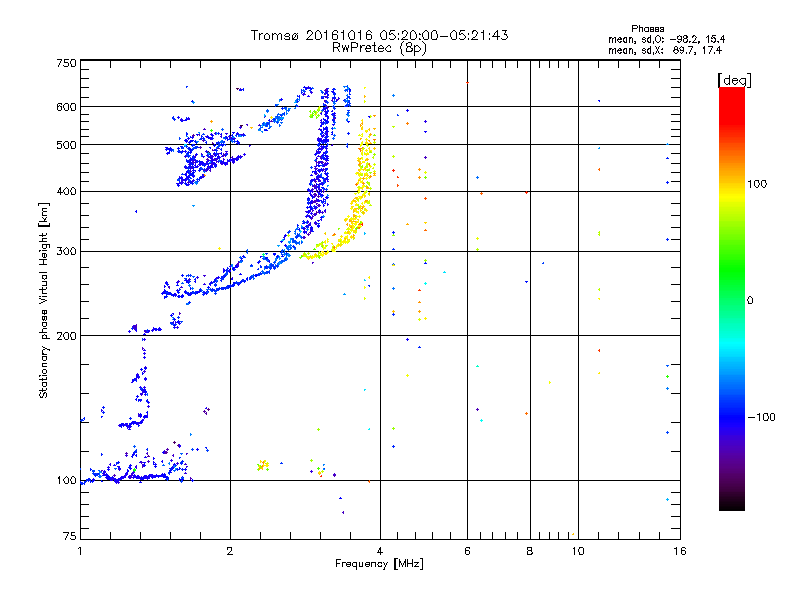Click the phase colorbar scale
The image size is (800, 600).
(732, 298)
